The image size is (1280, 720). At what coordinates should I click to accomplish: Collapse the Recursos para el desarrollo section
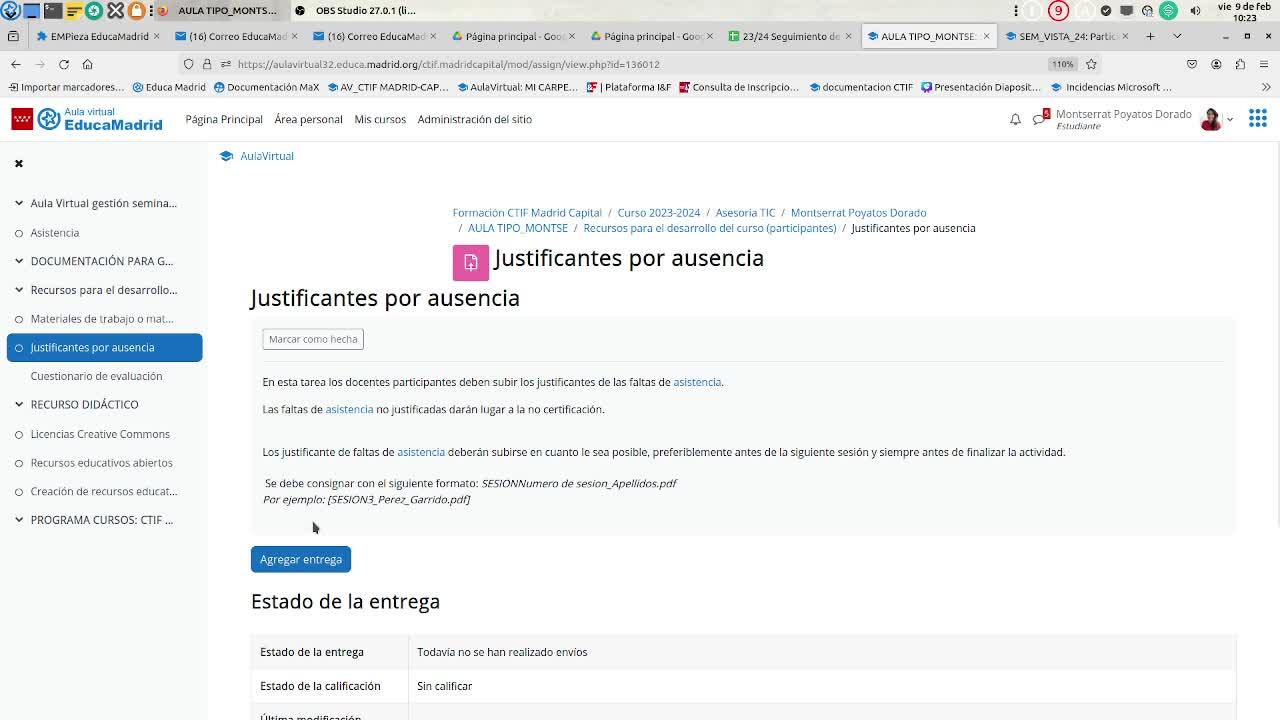click(x=19, y=290)
